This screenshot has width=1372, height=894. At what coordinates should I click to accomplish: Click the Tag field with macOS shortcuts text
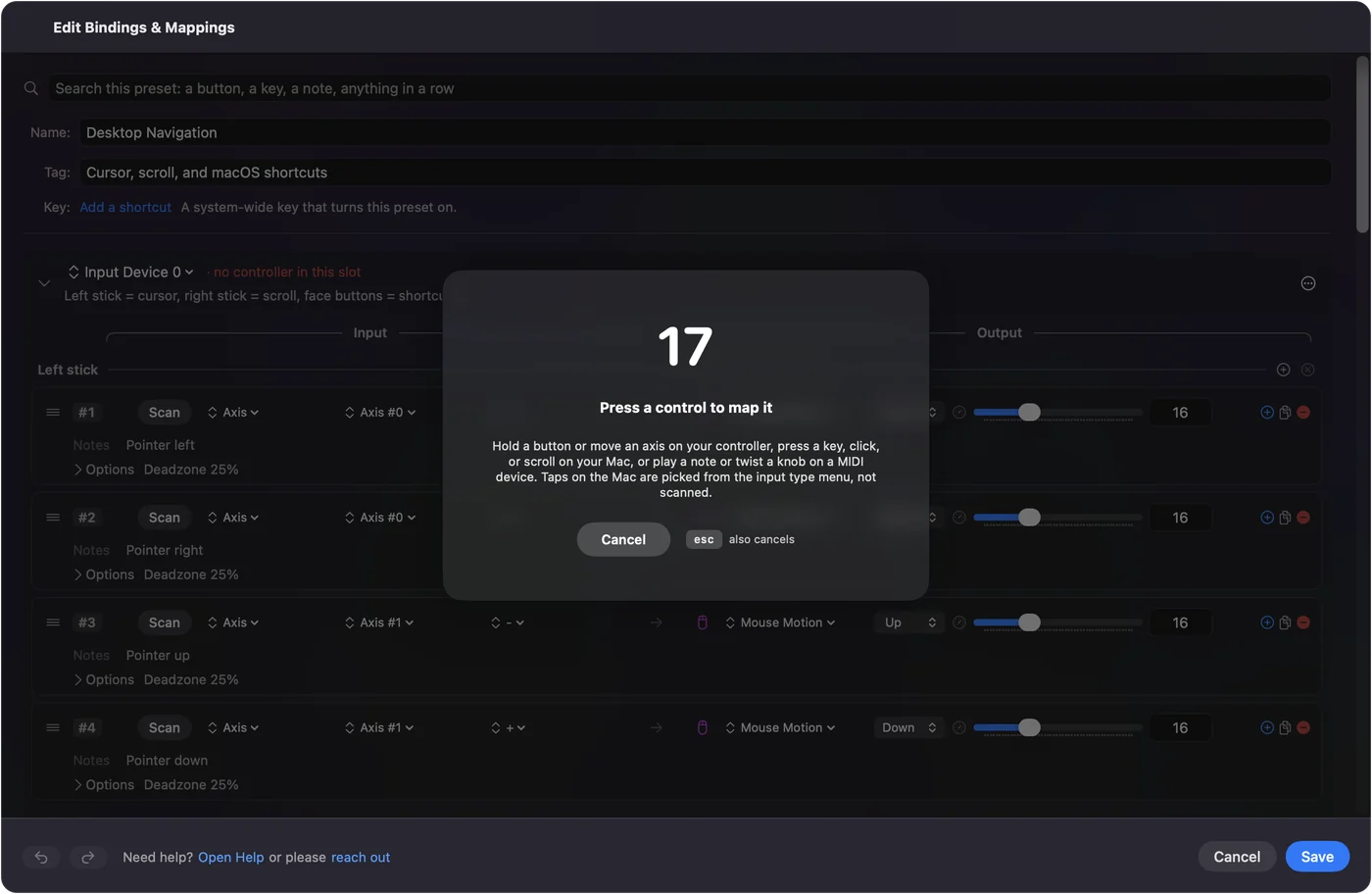tap(705, 173)
